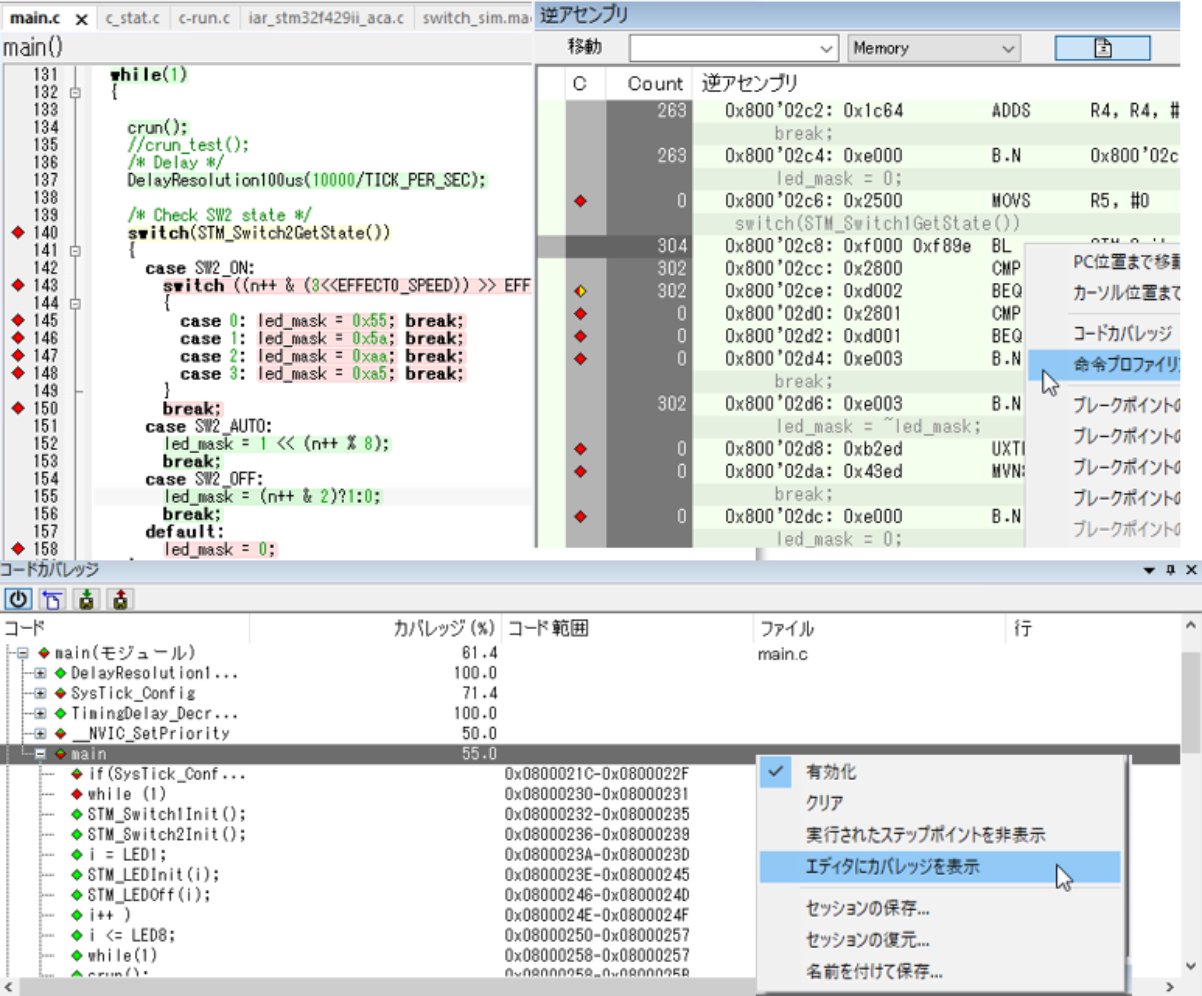This screenshot has width=1202, height=996.
Task: Click the コード範囲 column header
Action: pyautogui.click(x=628, y=629)
